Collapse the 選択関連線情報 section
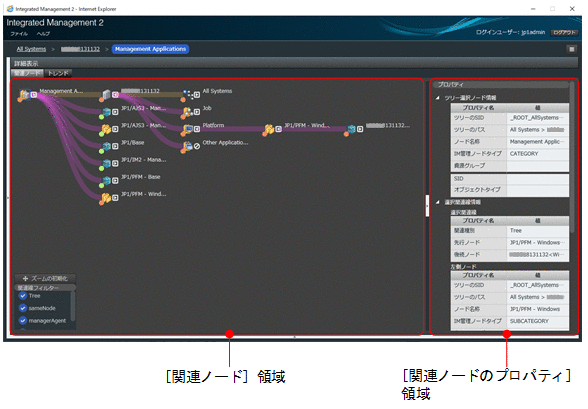 pyautogui.click(x=438, y=202)
